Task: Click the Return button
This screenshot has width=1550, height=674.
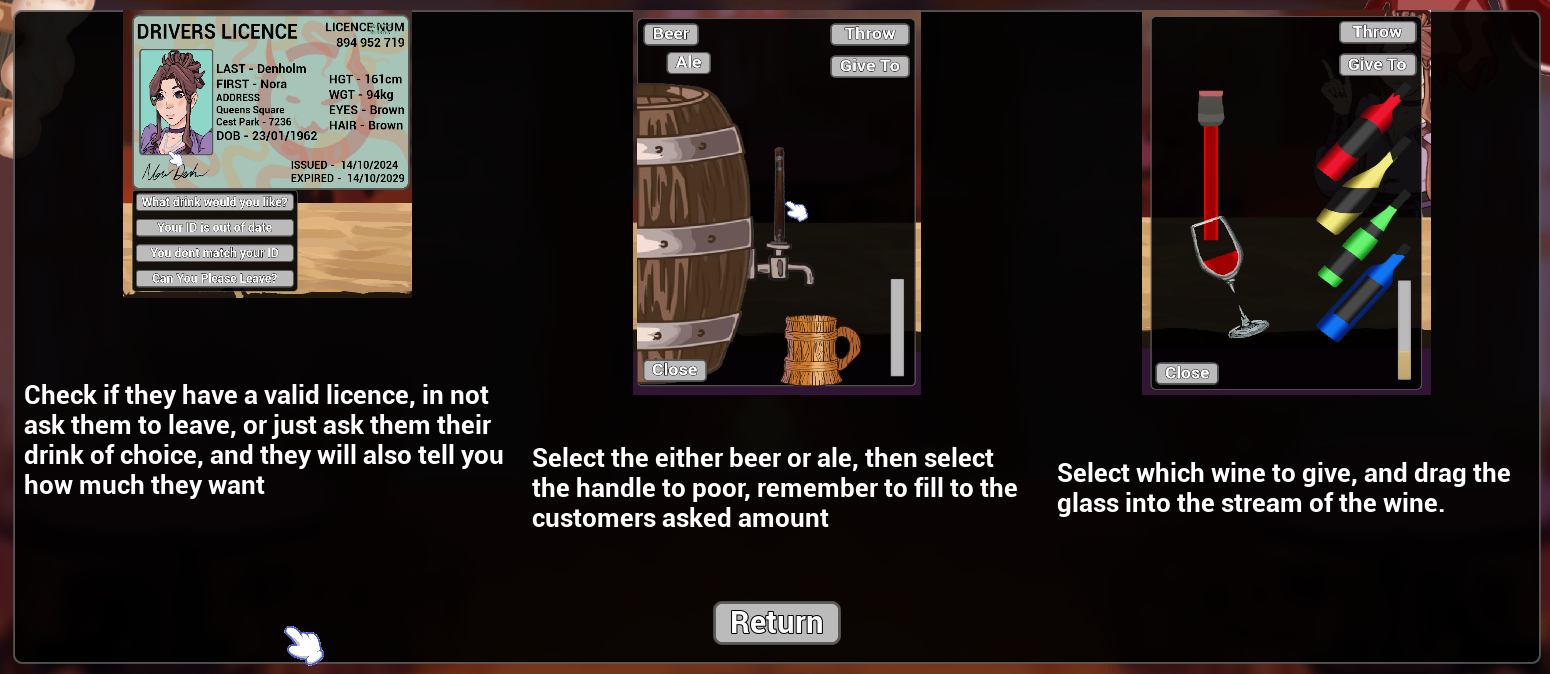Action: click(x=776, y=623)
